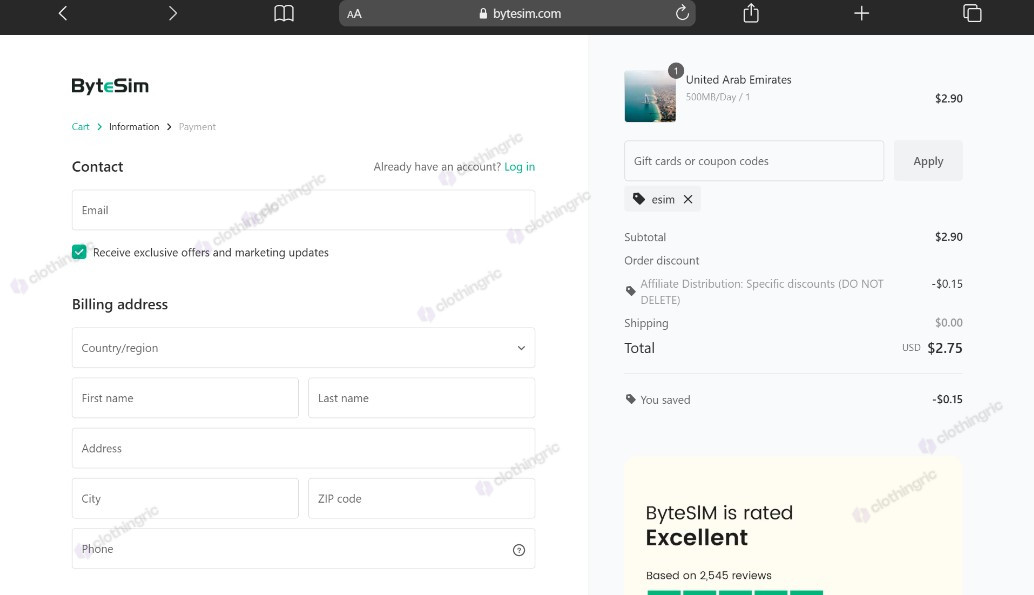
Task: Click the ByteSim logo
Action: coord(110,86)
